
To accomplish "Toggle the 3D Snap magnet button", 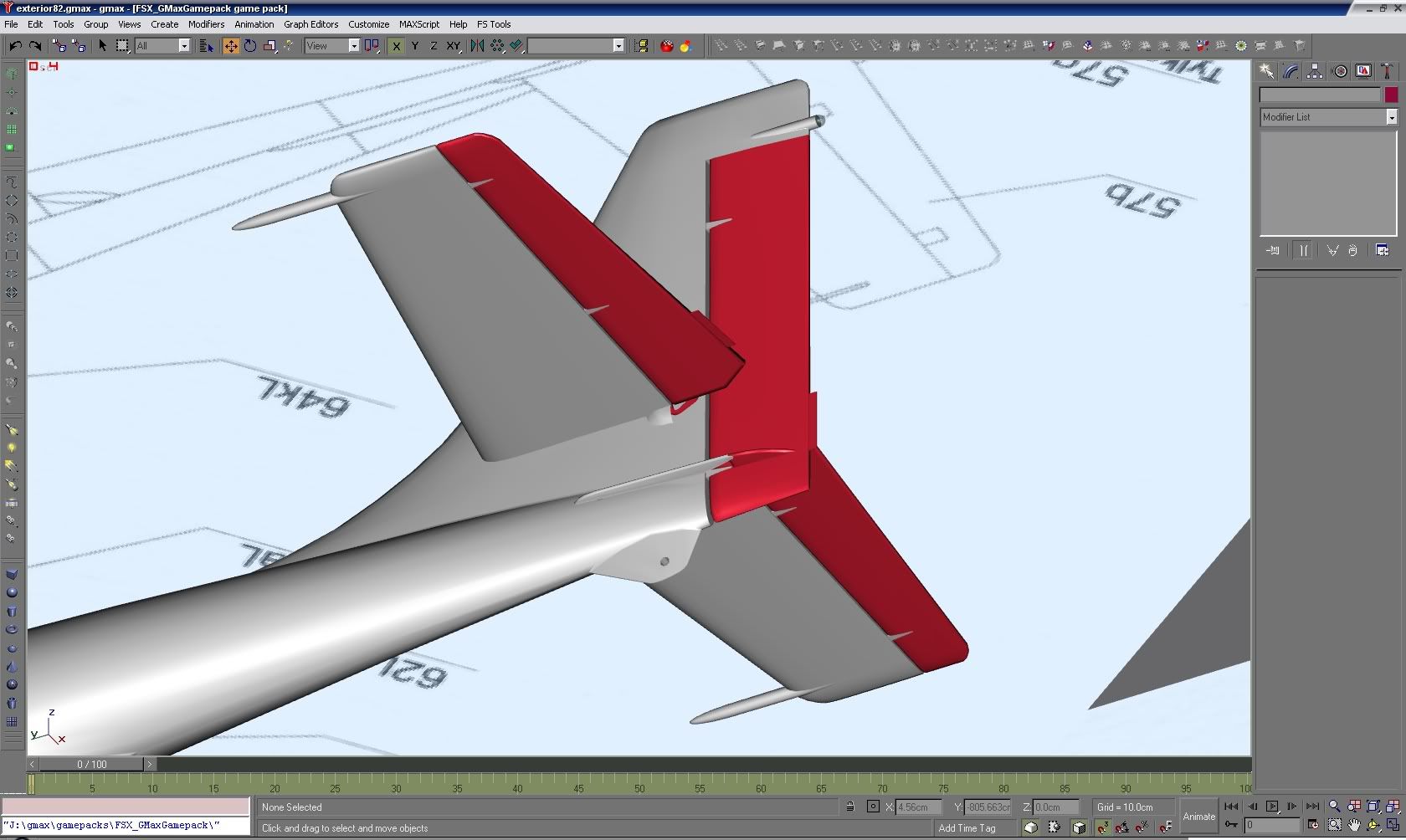I will coord(1102,827).
